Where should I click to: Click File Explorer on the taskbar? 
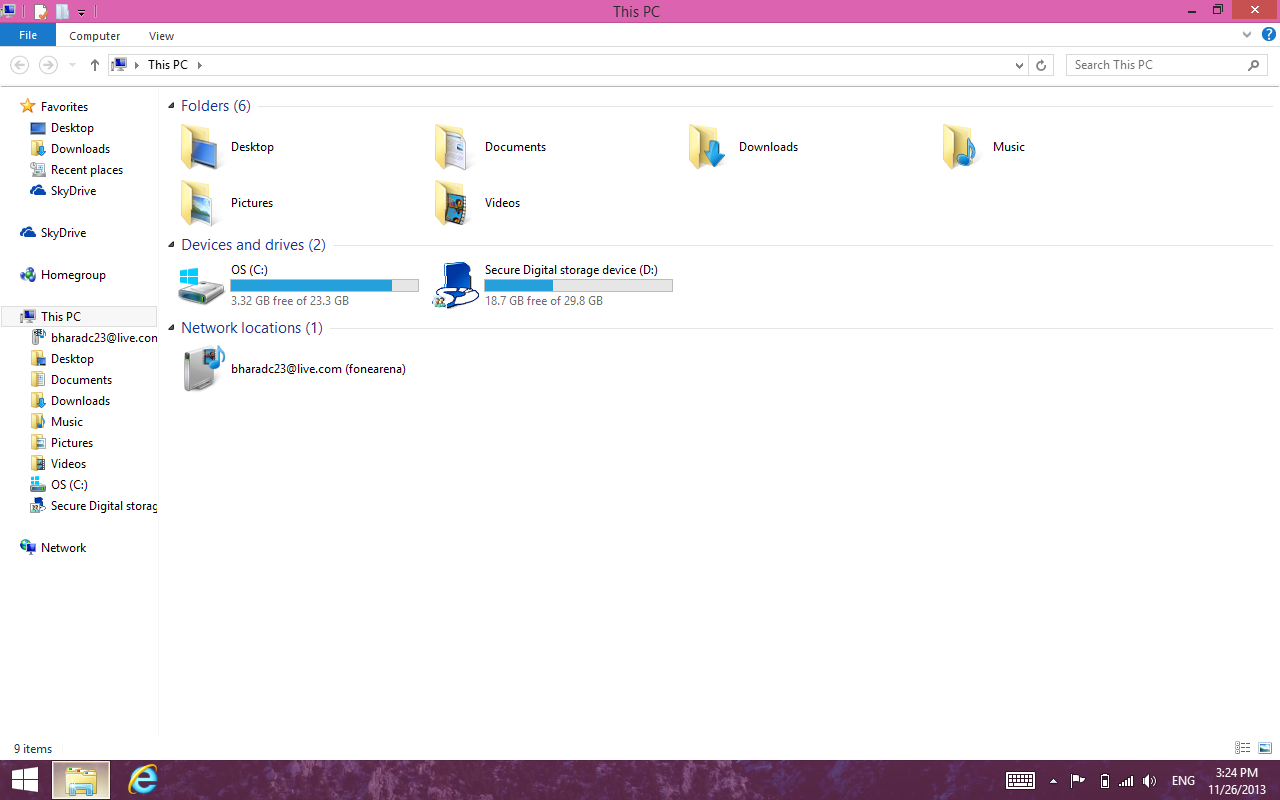tap(81, 780)
